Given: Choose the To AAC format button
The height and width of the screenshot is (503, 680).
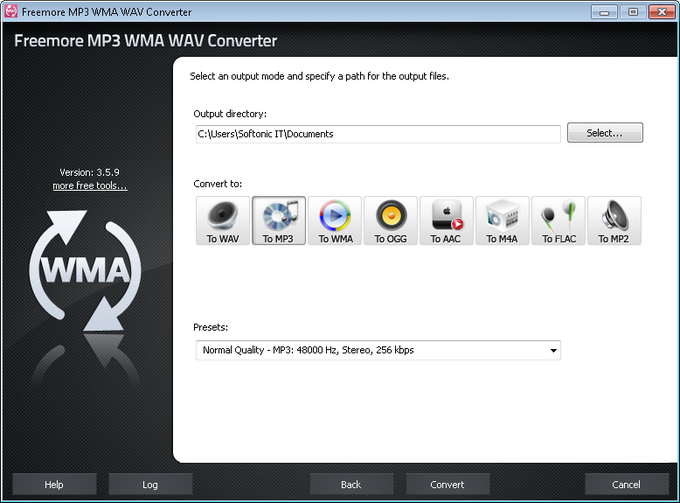Looking at the screenshot, I should click(447, 221).
